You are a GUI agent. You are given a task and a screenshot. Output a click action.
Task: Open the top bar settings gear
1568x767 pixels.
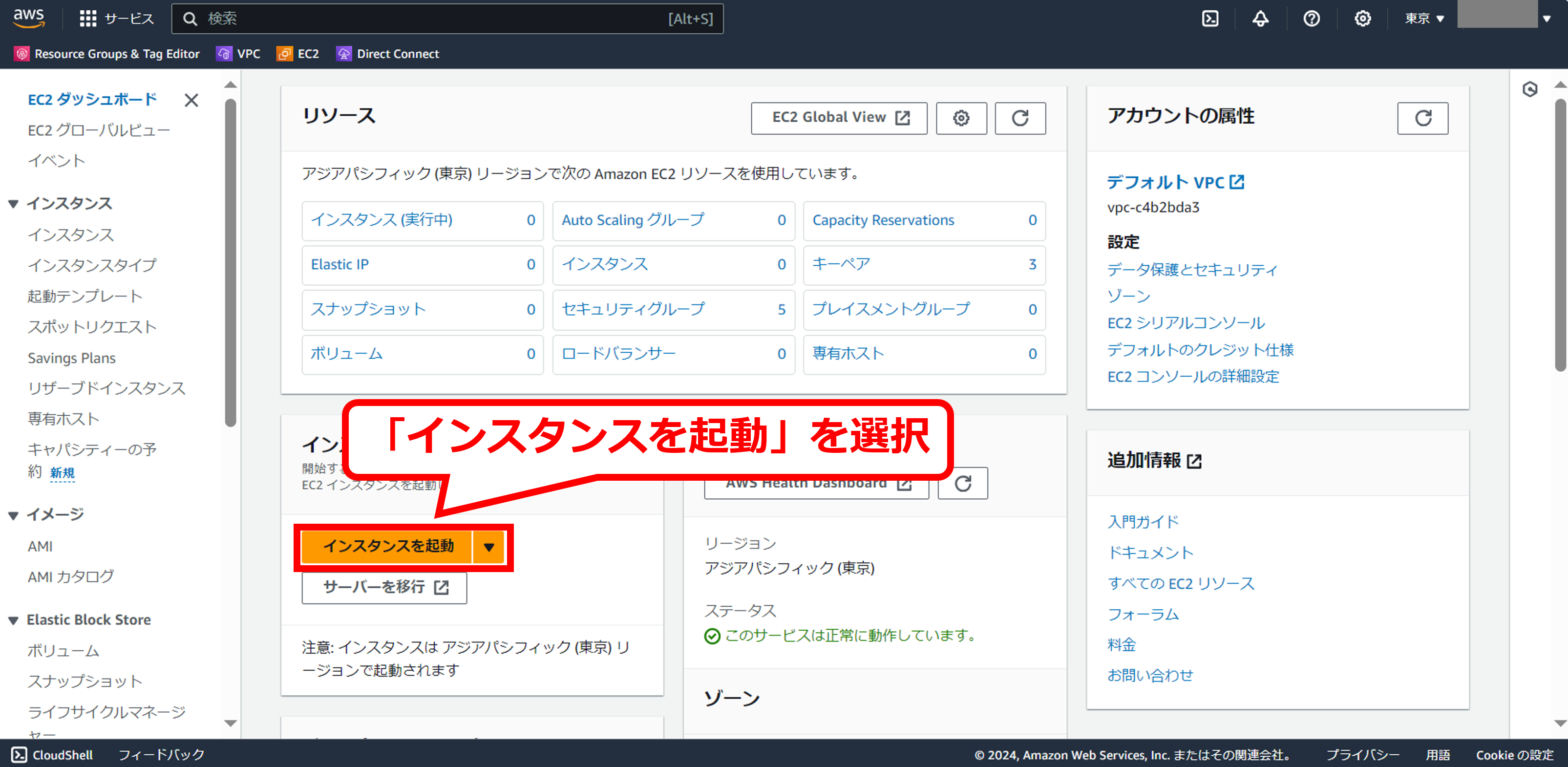point(1362,19)
